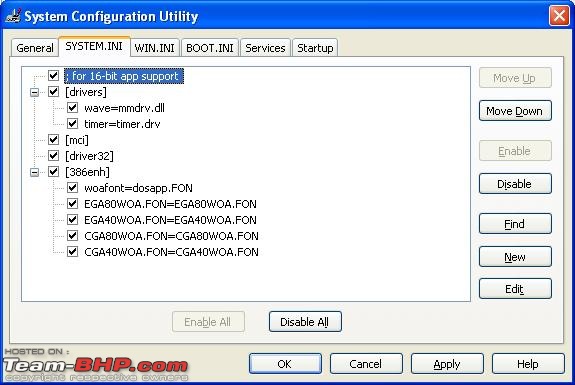Select the [386enh] section label
This screenshot has height=385, width=575.
(87, 172)
